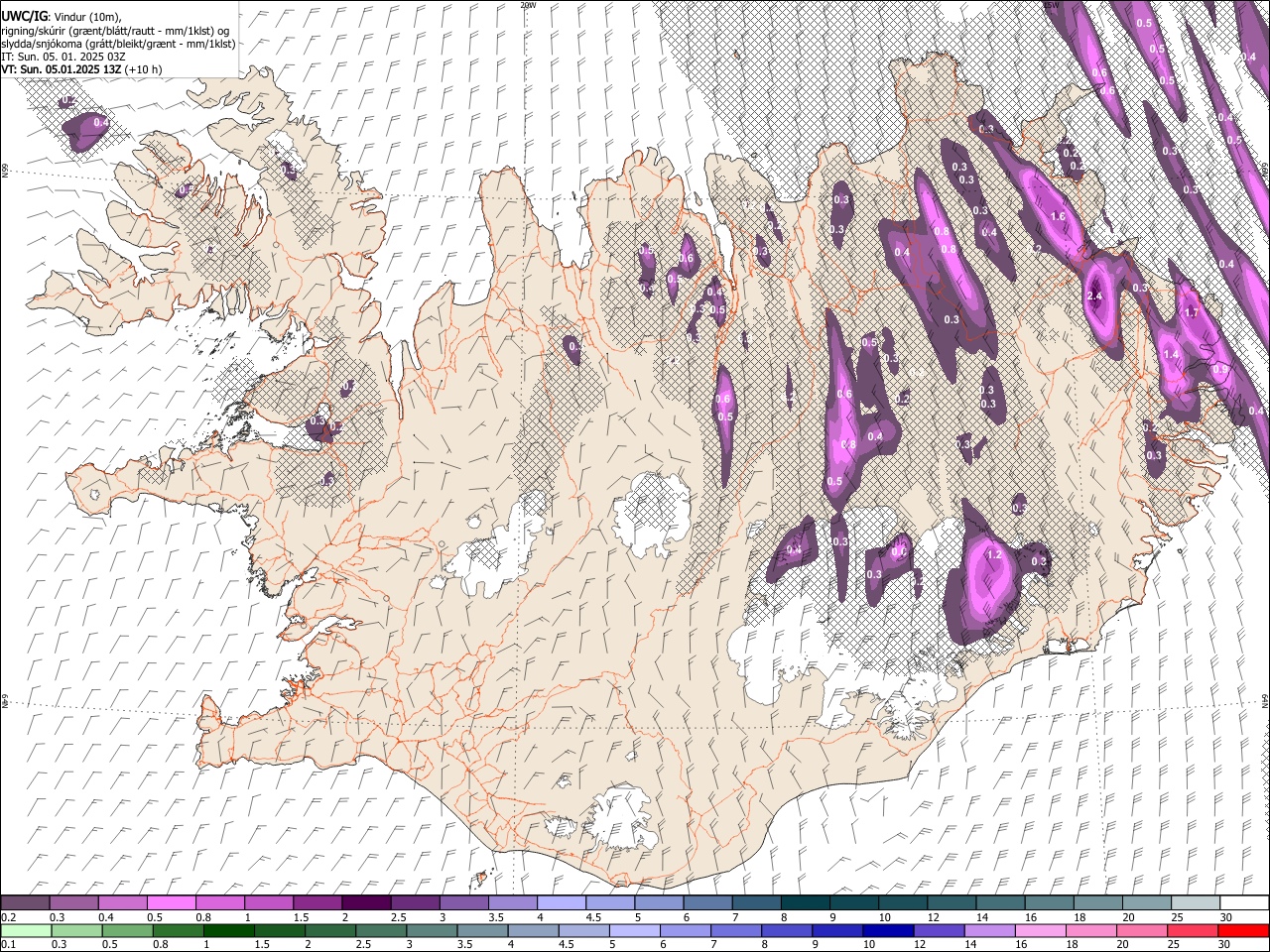The width and height of the screenshot is (1270, 952).
Task: Click the pale green 0.1 swatch, bottom legend row
Action: tap(26, 930)
